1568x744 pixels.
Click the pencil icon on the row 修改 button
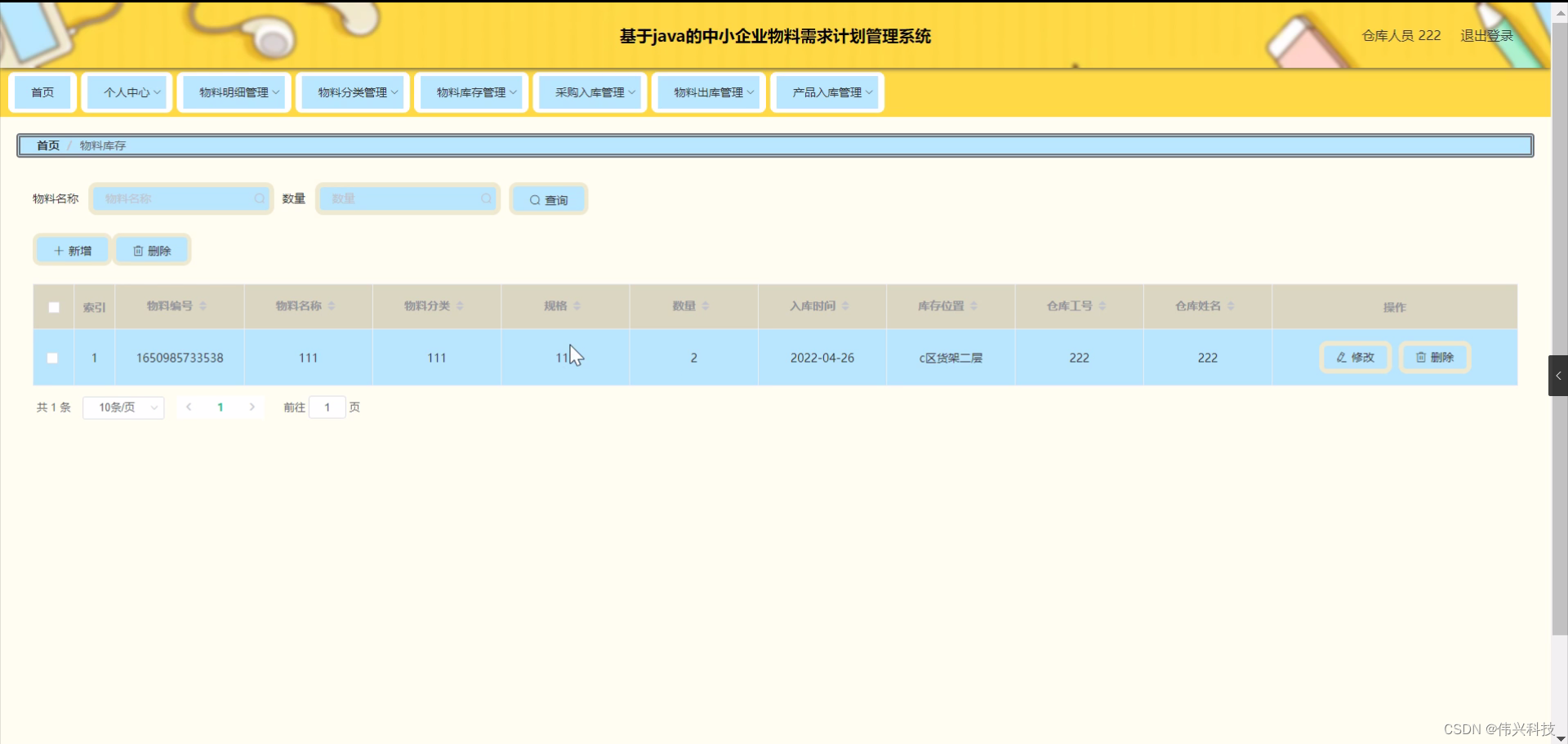(1341, 357)
